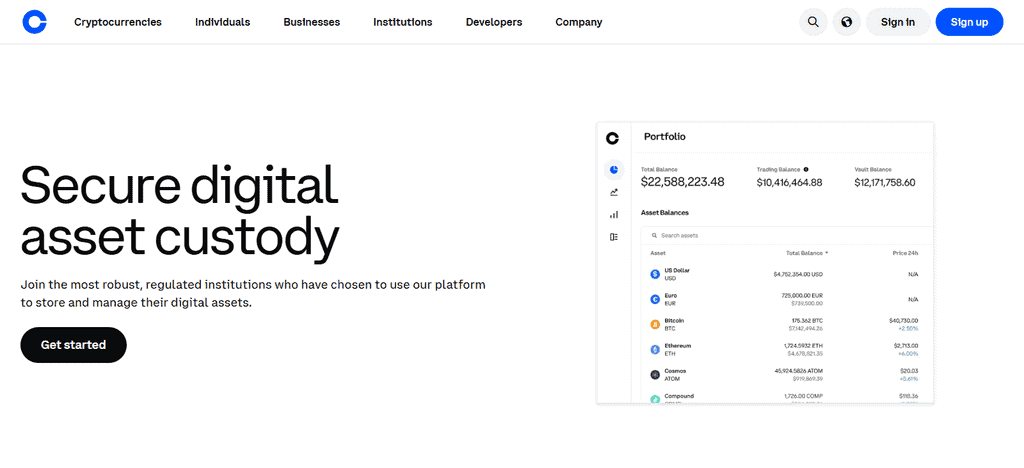Click the Search assets field

click(x=787, y=235)
